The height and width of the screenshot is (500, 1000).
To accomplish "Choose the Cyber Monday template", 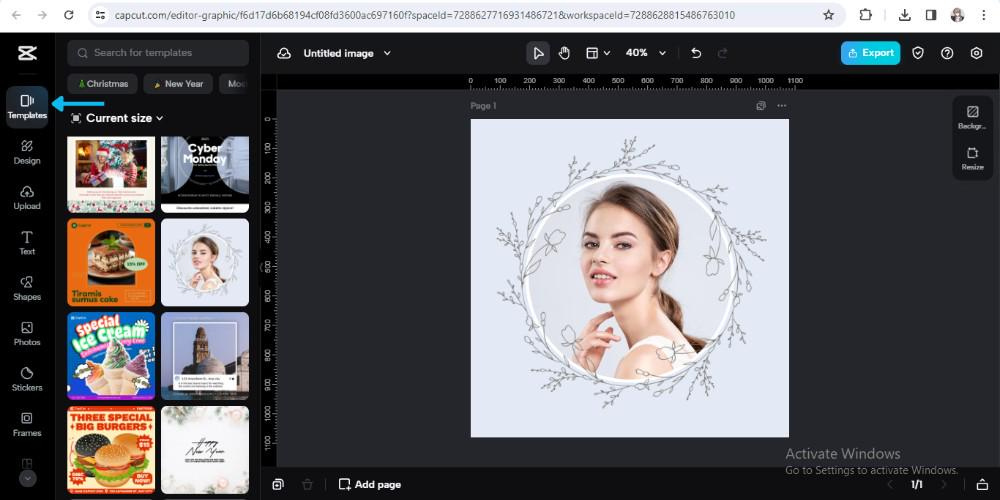I will point(205,174).
